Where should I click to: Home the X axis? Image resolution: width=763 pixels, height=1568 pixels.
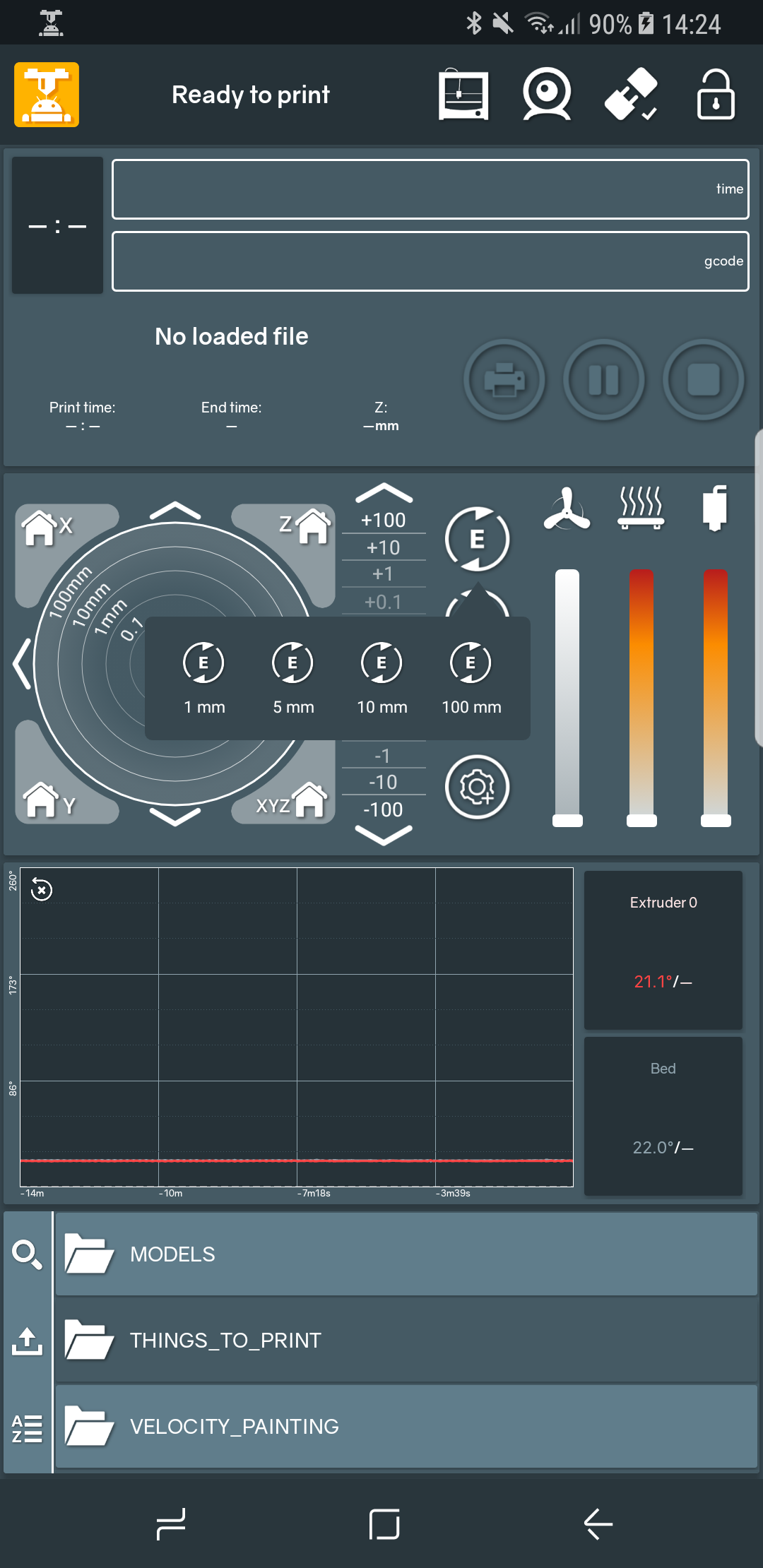pos(47,527)
